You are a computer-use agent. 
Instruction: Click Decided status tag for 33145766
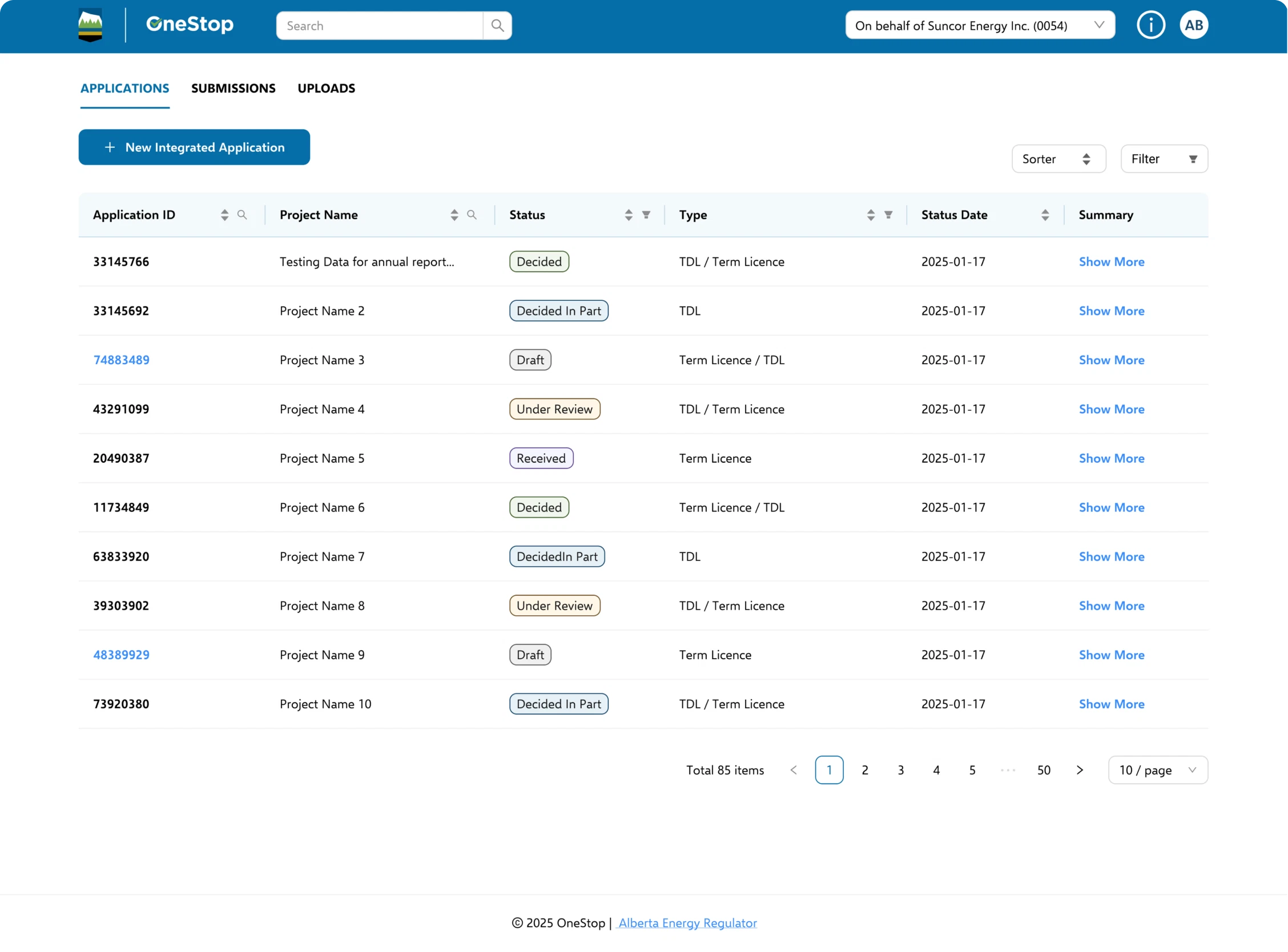point(539,261)
